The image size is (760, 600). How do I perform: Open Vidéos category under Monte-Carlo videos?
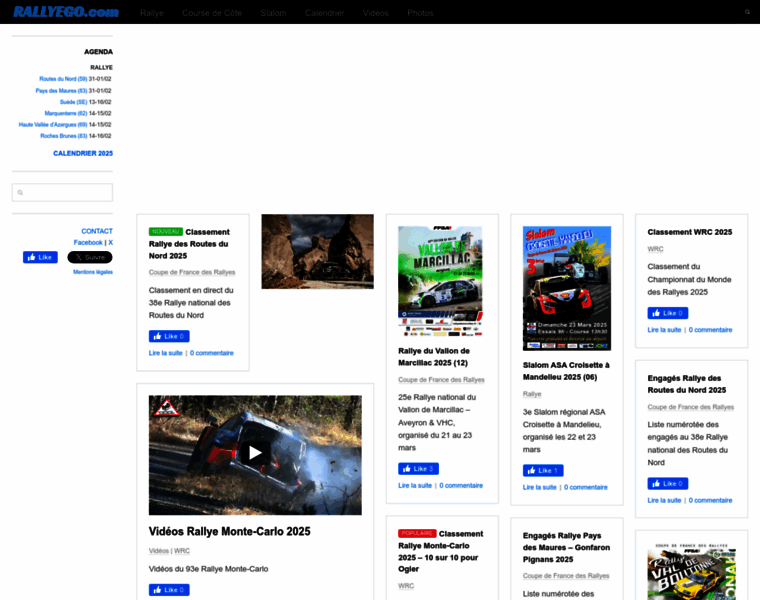(158, 551)
